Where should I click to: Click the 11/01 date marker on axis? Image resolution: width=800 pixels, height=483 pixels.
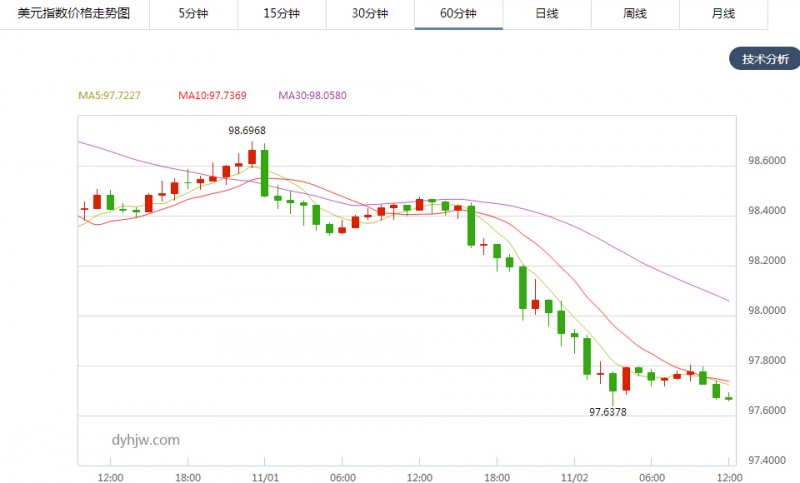(265, 477)
